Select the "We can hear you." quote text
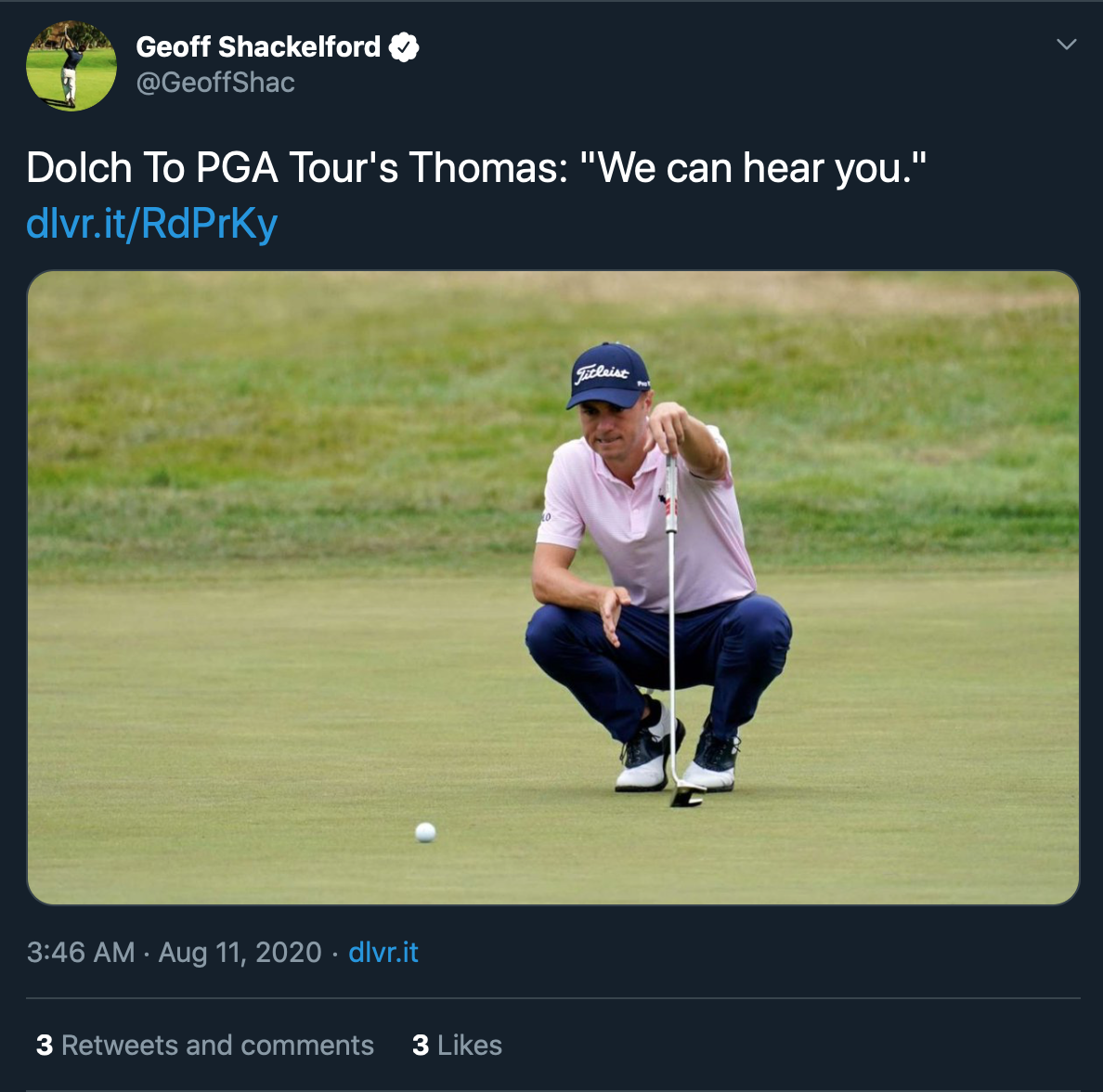The width and height of the screenshot is (1103, 1092). (753, 168)
